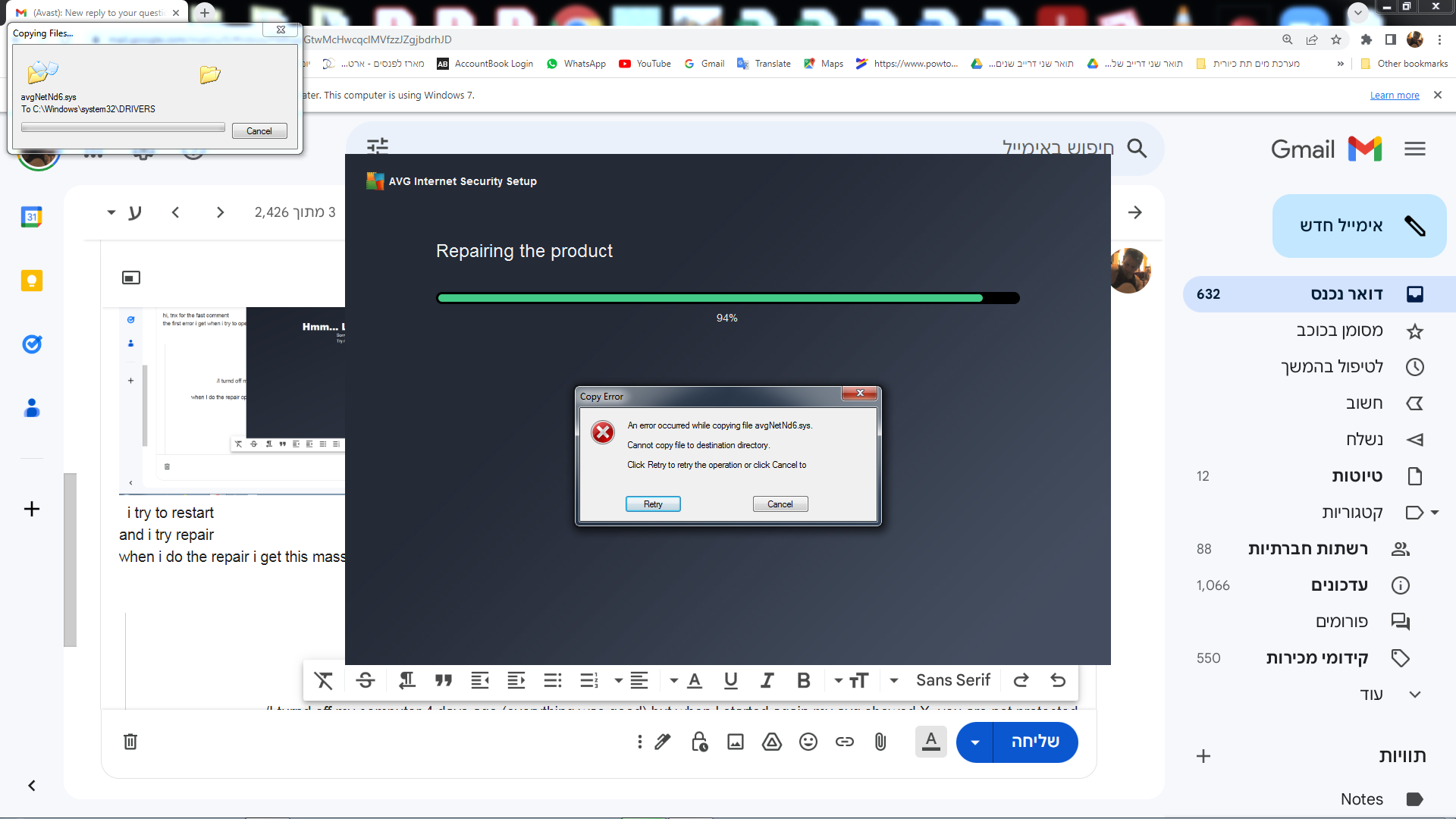Screen dimensions: 1456x819
Task: Toggle the AVG Internet Security repair progress bar
Action: tap(727, 298)
